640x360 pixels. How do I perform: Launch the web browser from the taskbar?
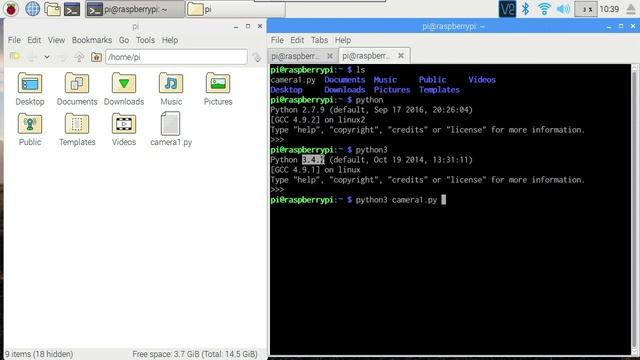point(32,9)
